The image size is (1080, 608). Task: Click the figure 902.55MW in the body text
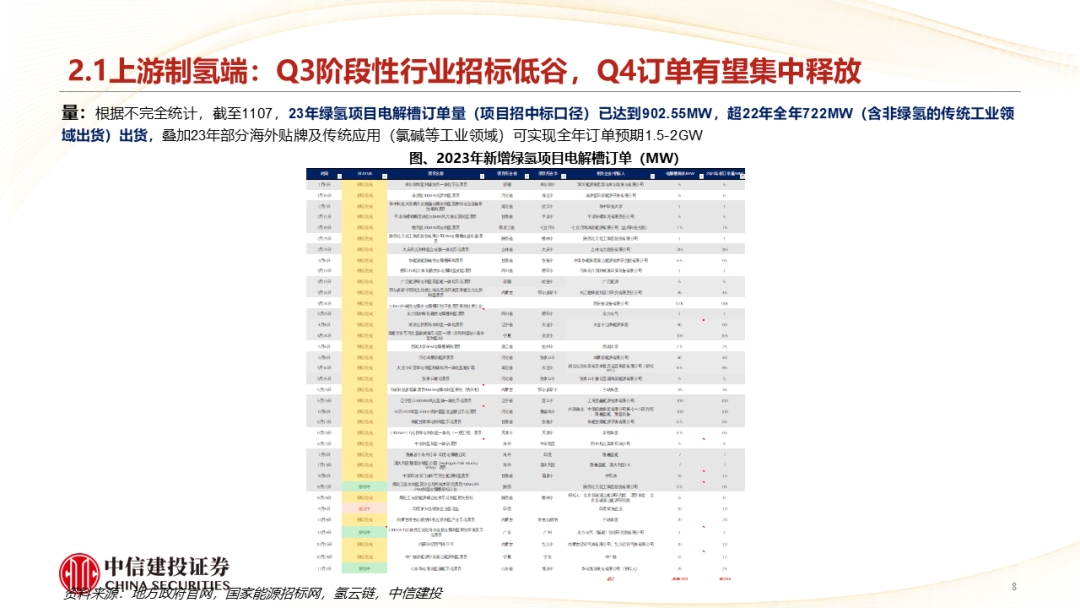click(x=676, y=114)
